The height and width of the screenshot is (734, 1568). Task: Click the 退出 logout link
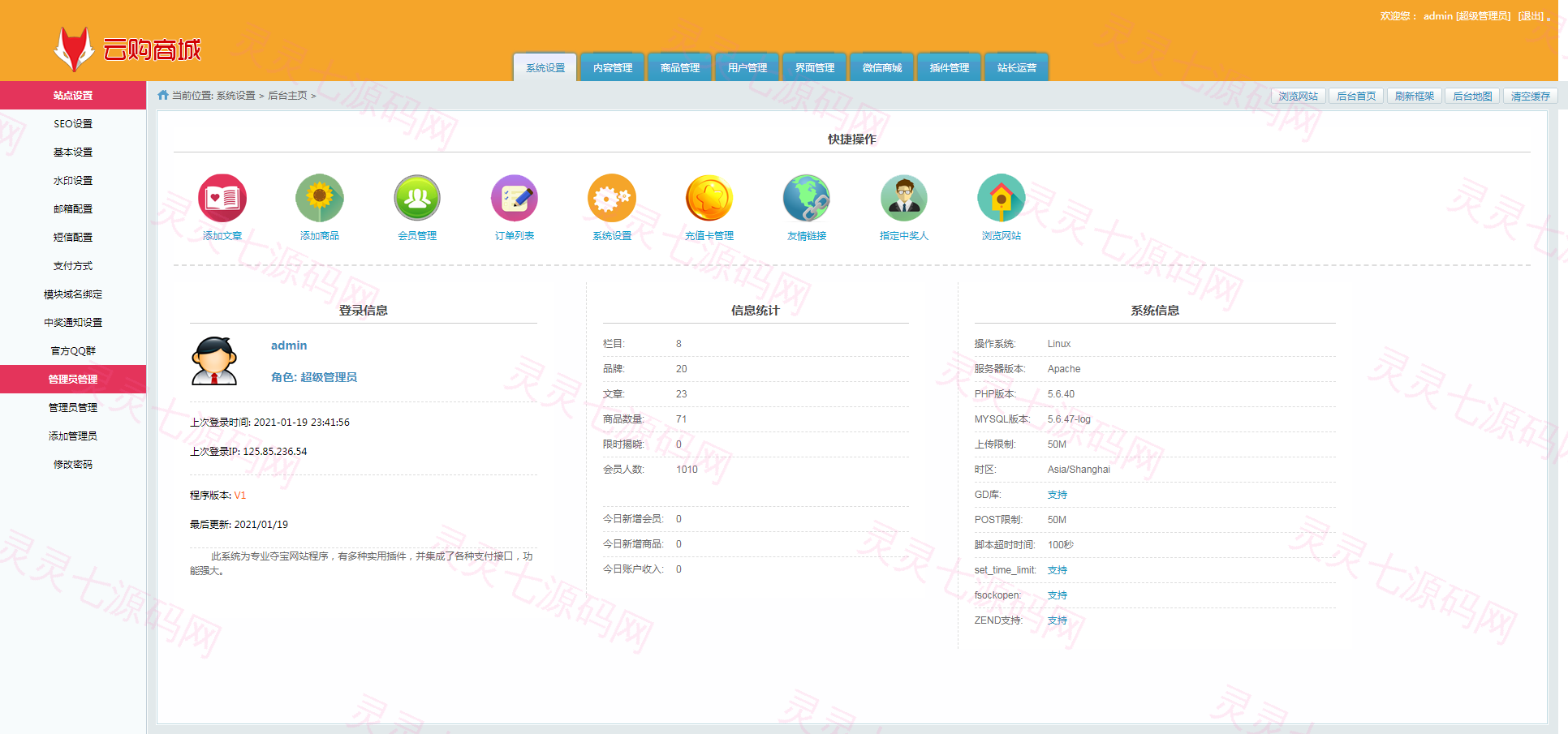(1531, 16)
